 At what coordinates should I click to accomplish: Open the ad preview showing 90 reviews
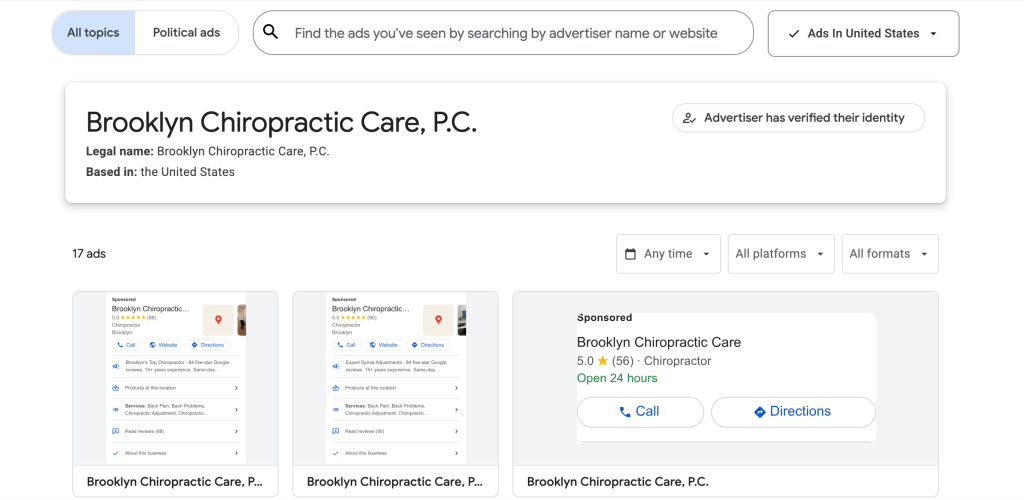(x=395, y=394)
